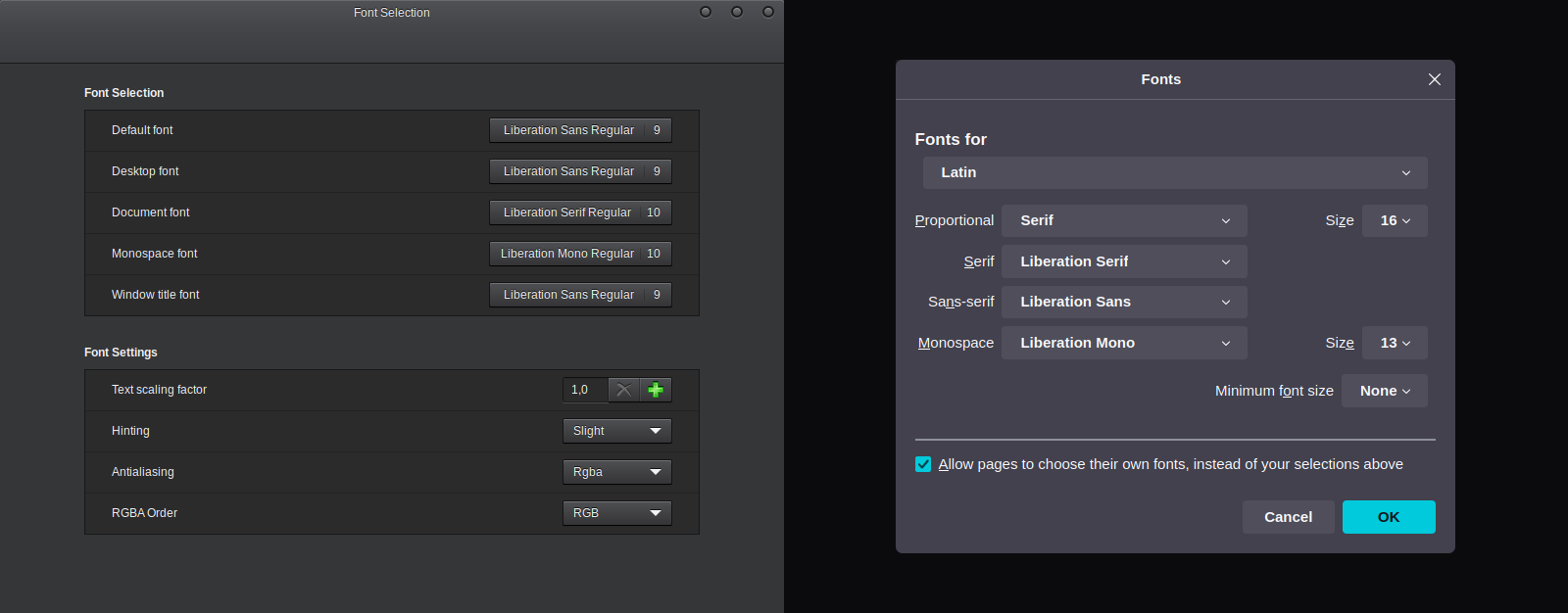This screenshot has width=1568, height=613.
Task: Open the RGBA Order dropdown
Action: point(617,513)
